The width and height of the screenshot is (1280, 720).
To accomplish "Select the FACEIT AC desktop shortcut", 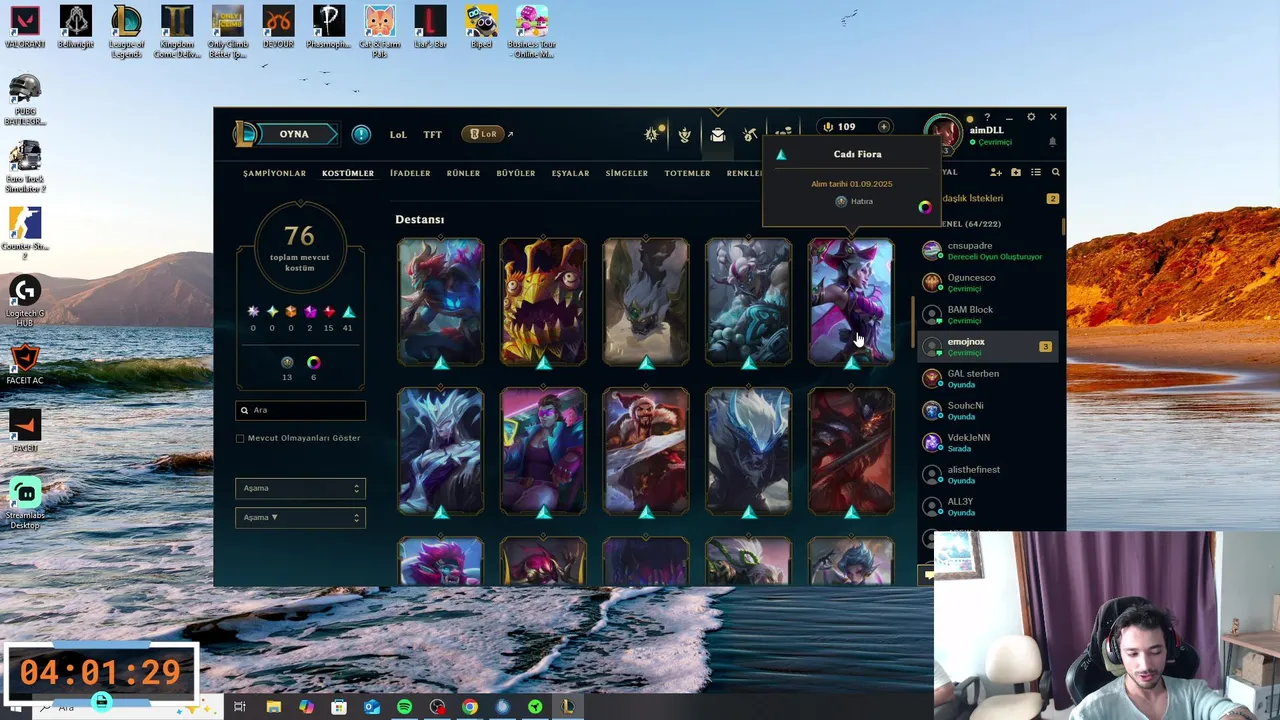I will 25,364.
